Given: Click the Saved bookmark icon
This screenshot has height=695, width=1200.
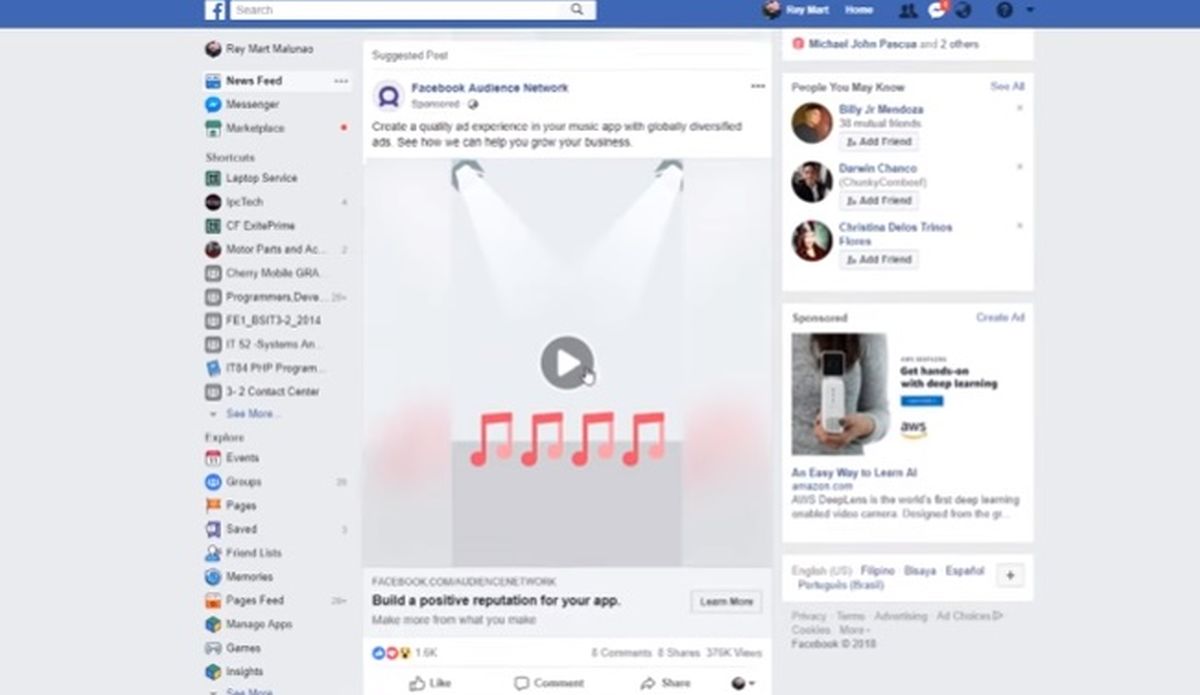Looking at the screenshot, I should coord(213,529).
